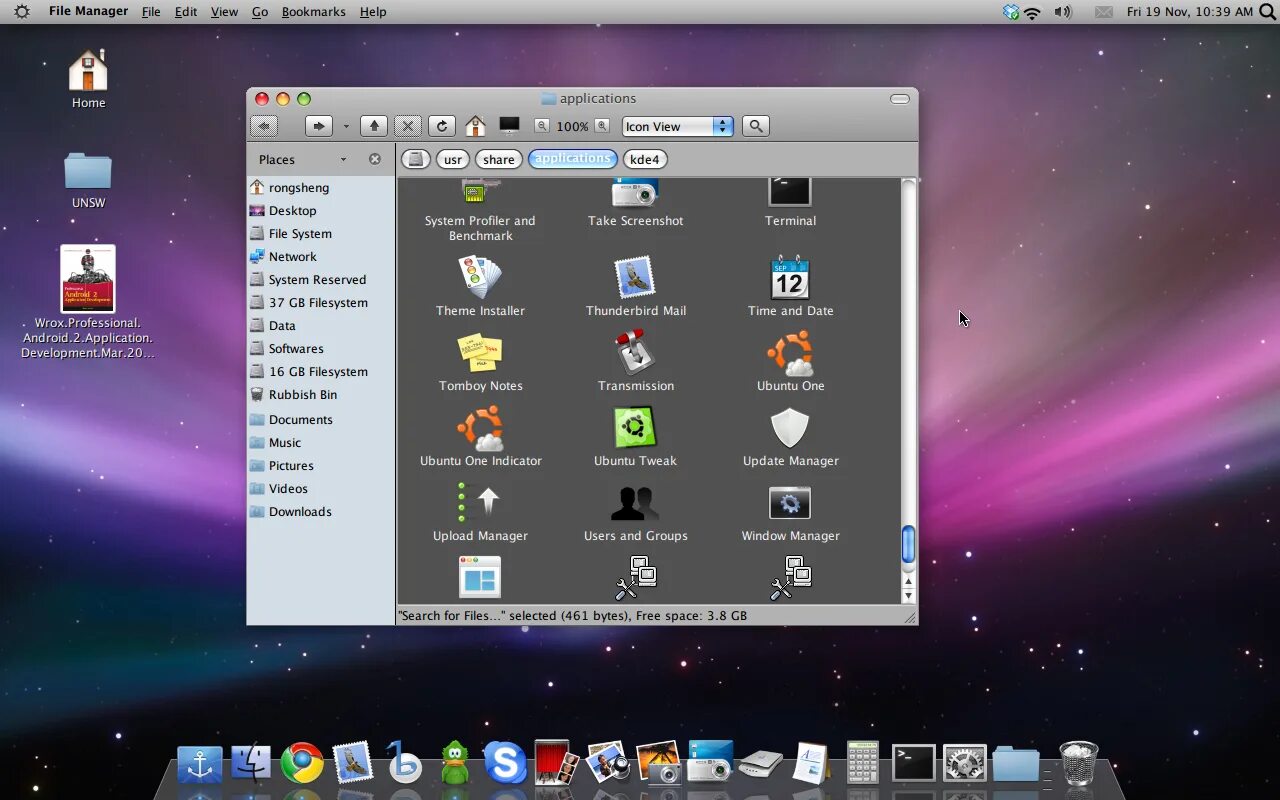Screen dimensions: 1280x800
Task: Open the Bookmarks menu
Action: coord(313,12)
